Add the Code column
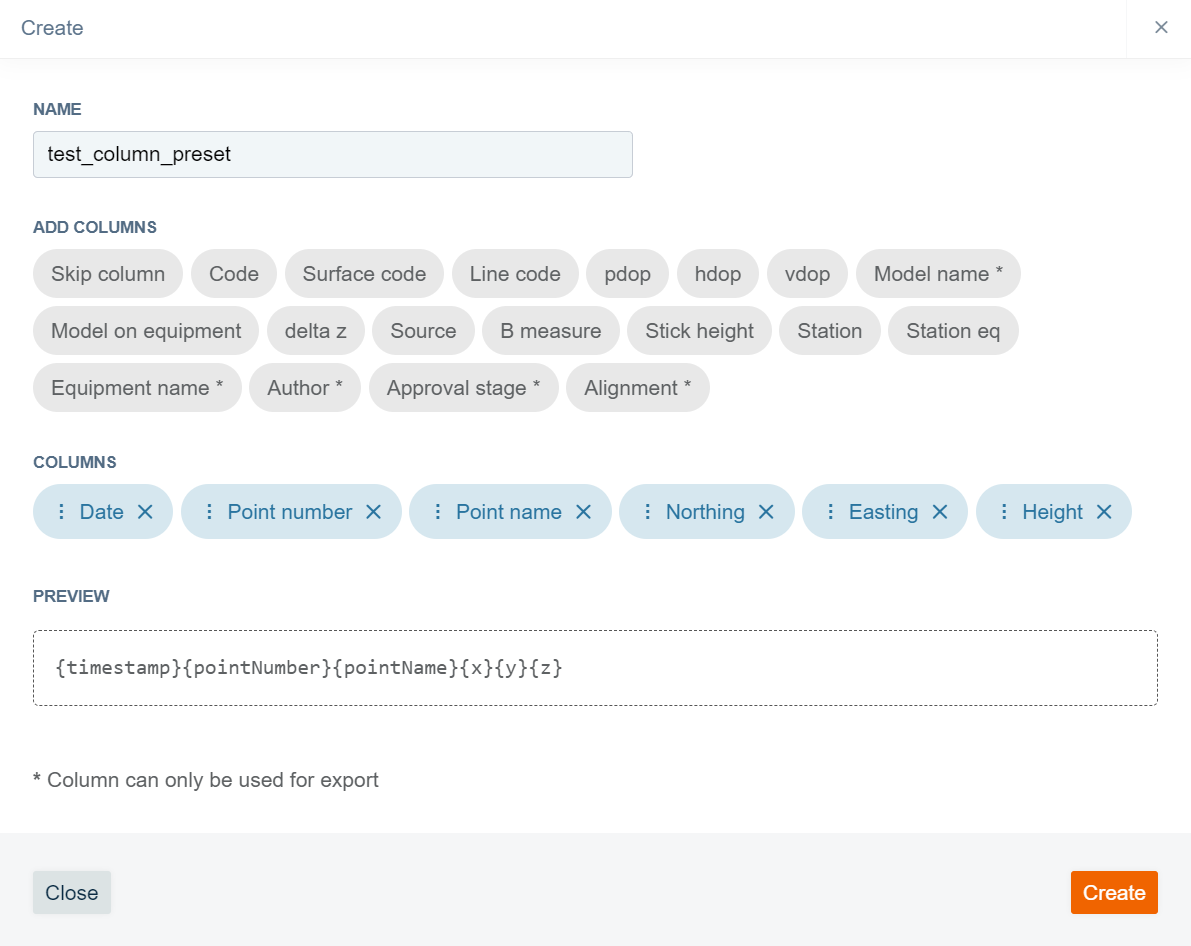The image size is (1191, 946). tap(234, 274)
